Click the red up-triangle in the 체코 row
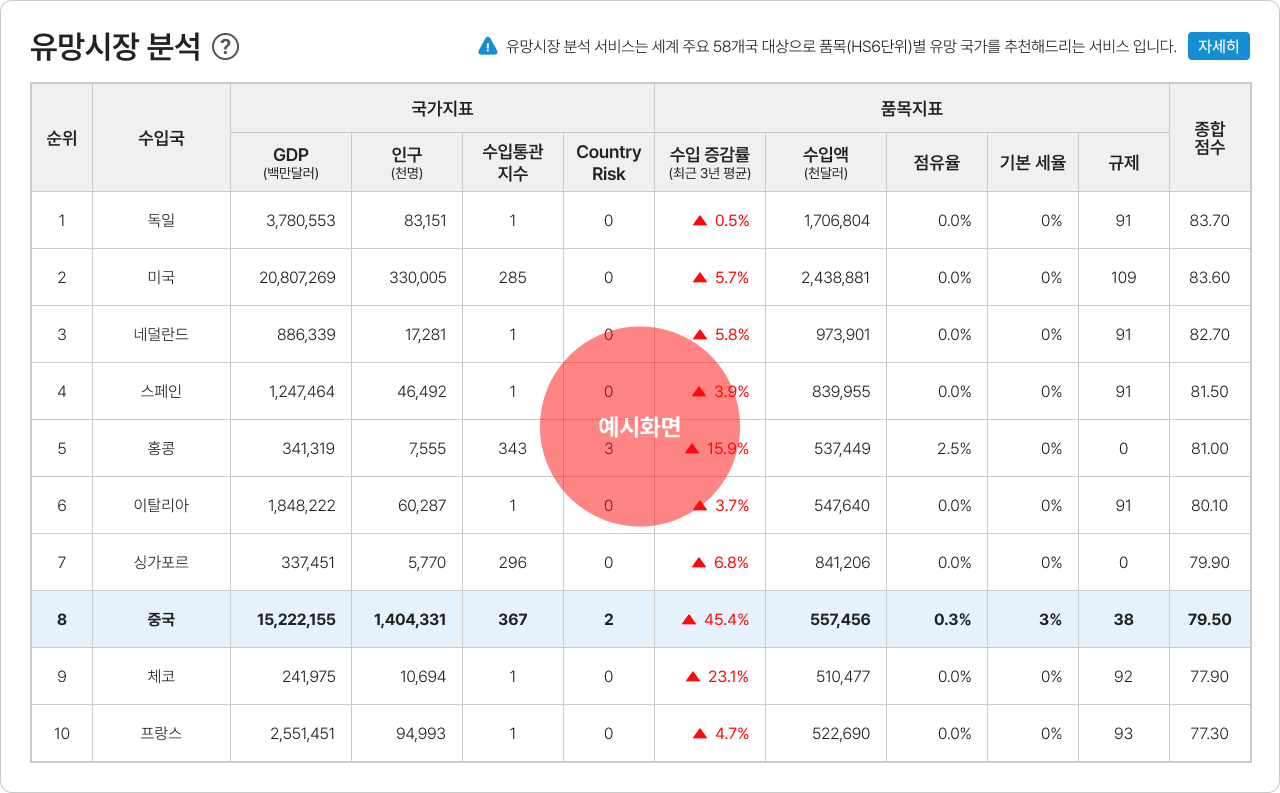 pyautogui.click(x=692, y=676)
